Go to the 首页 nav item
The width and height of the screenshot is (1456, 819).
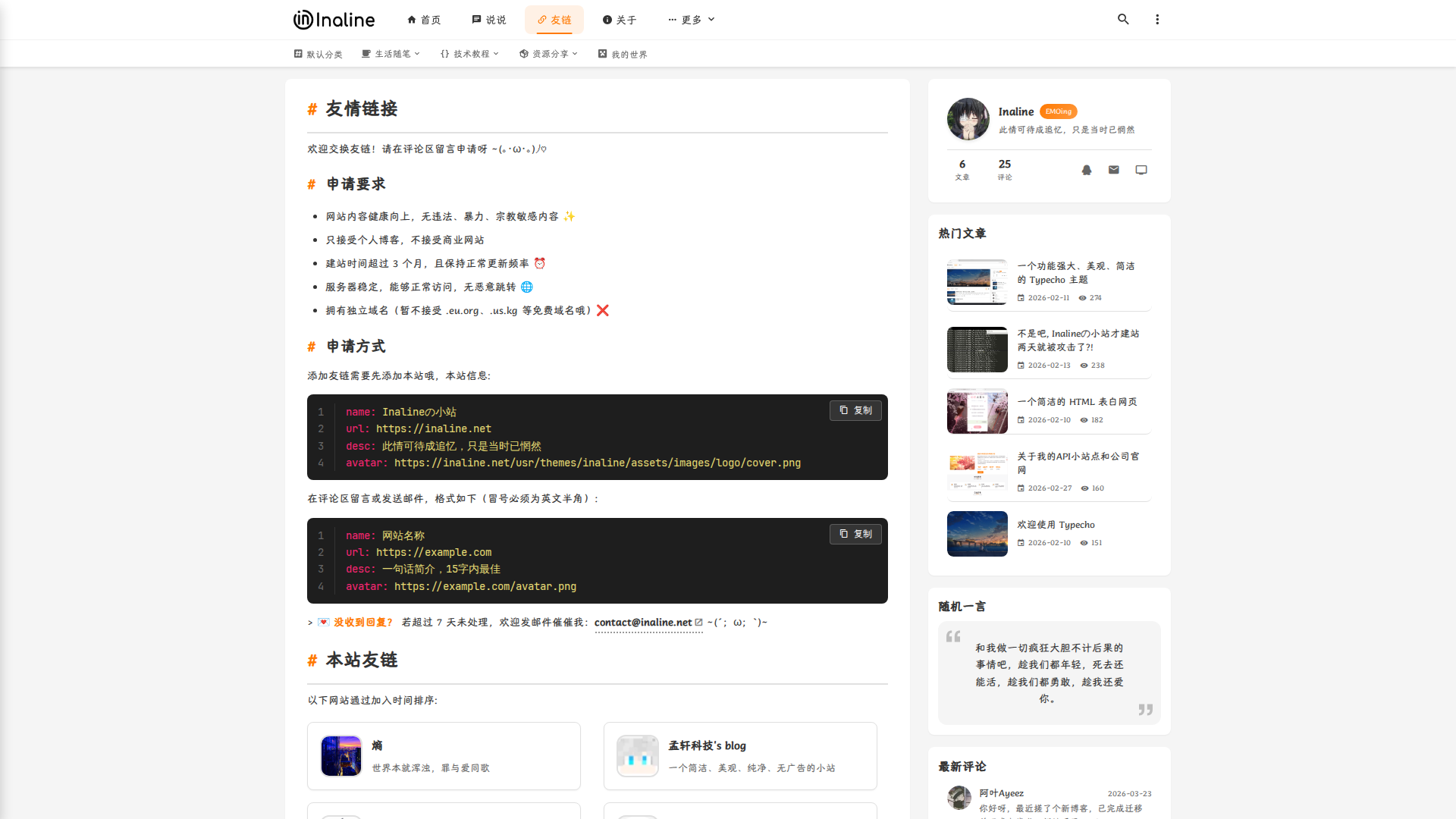(x=424, y=20)
